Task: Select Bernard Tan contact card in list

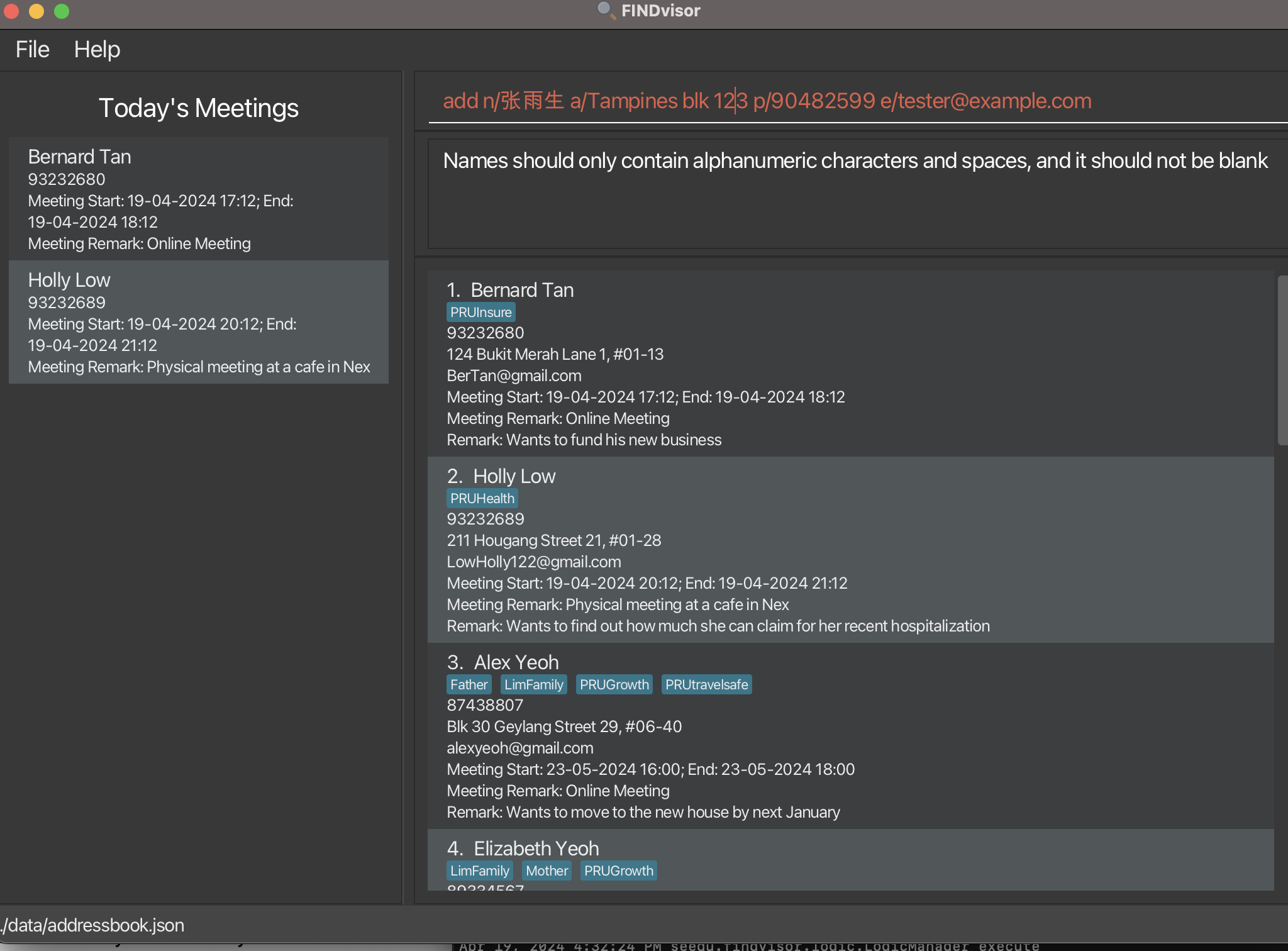Action: [x=850, y=364]
